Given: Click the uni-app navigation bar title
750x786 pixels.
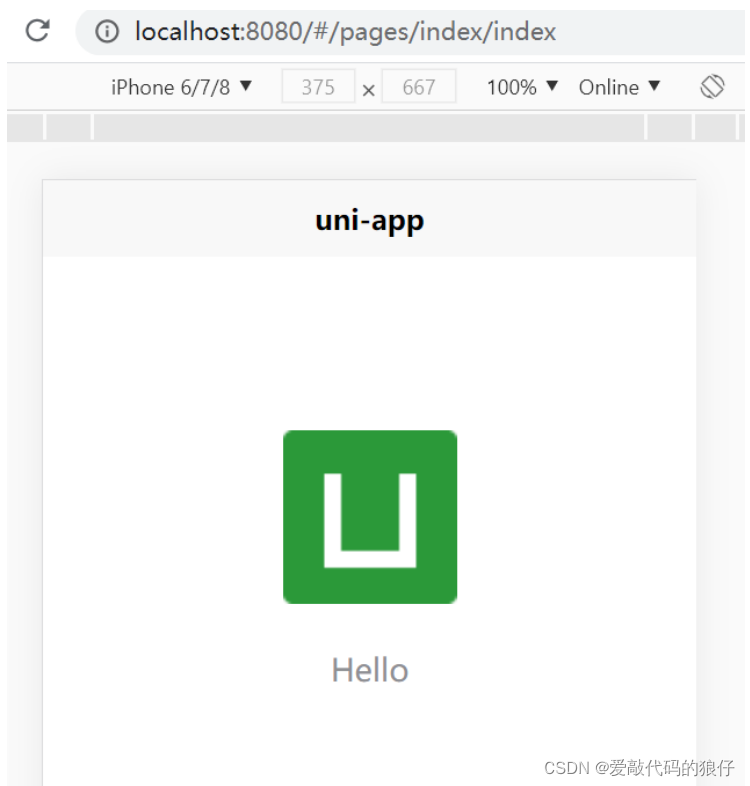Looking at the screenshot, I should click(369, 221).
